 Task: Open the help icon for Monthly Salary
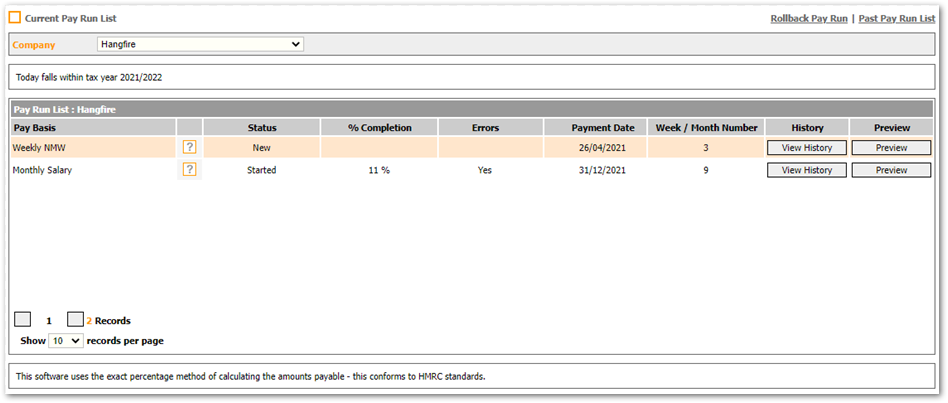189,170
